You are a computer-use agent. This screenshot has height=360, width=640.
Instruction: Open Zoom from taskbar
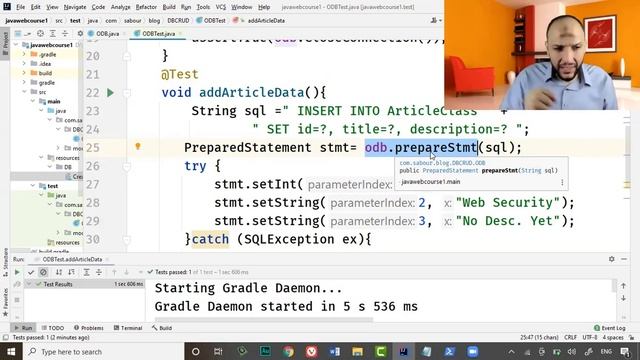point(473,351)
